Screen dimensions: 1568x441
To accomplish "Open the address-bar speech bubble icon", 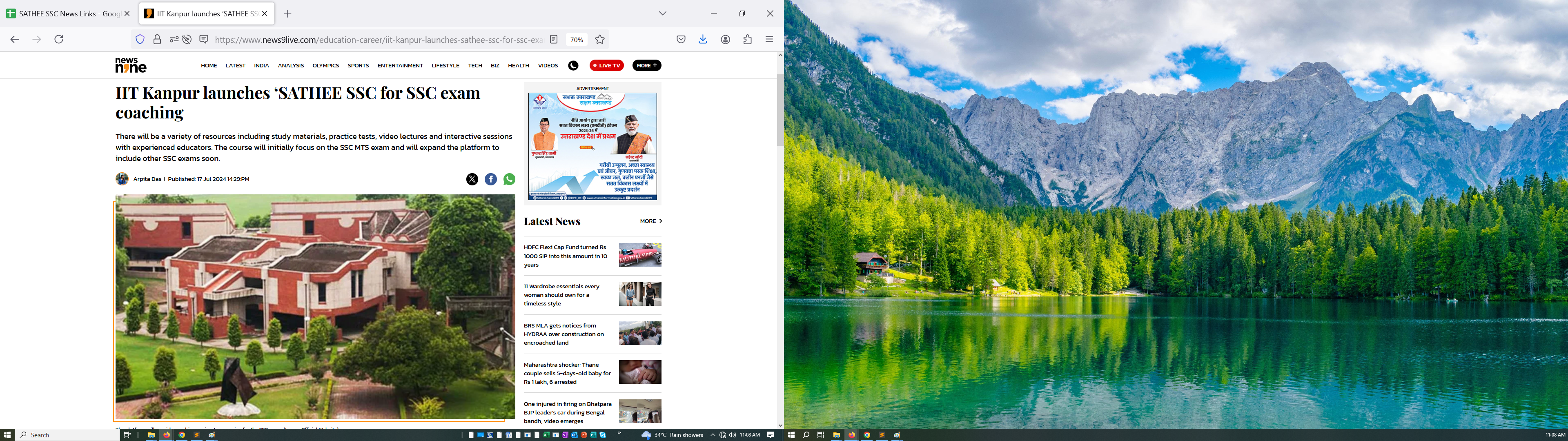I will tap(204, 40).
